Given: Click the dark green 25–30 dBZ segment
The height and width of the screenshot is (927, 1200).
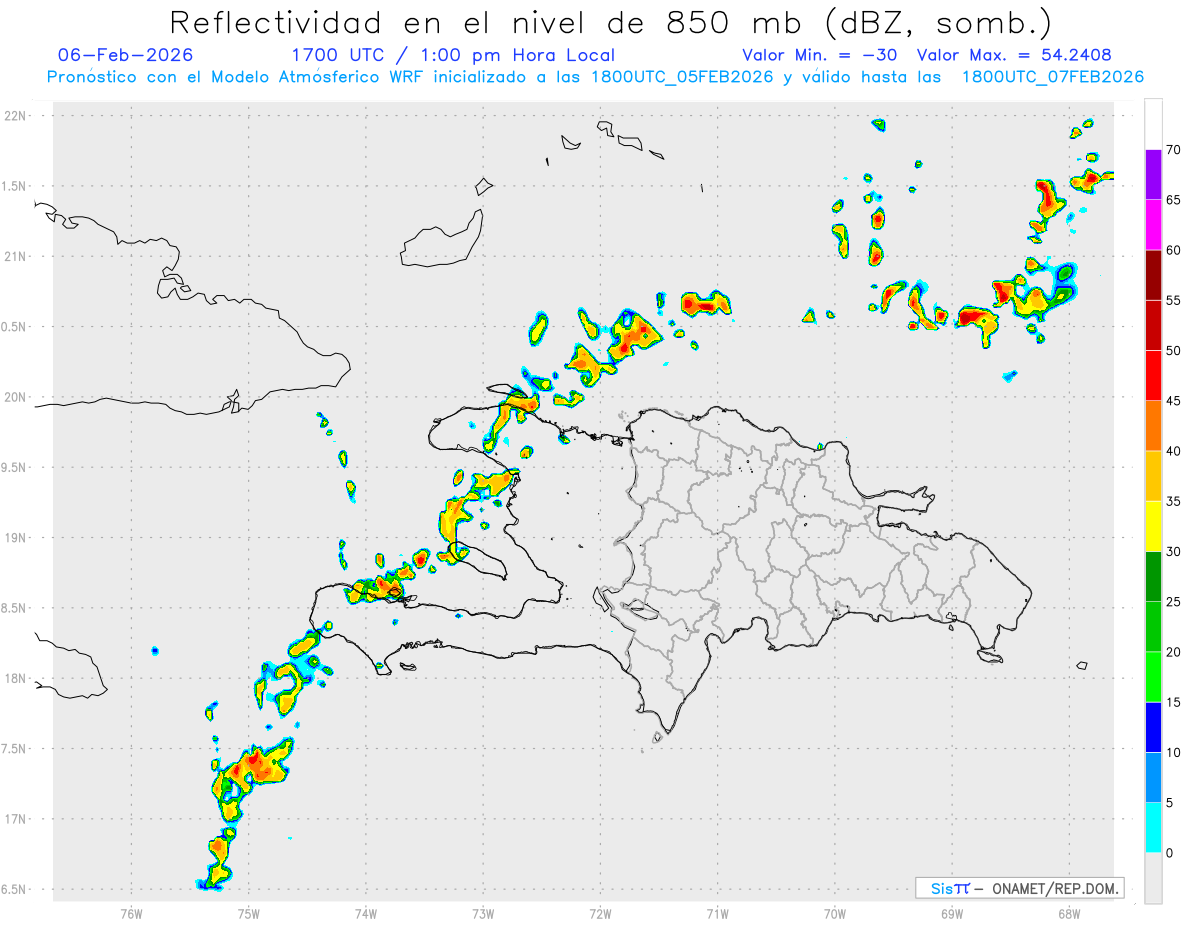Looking at the screenshot, I should click(1153, 577).
